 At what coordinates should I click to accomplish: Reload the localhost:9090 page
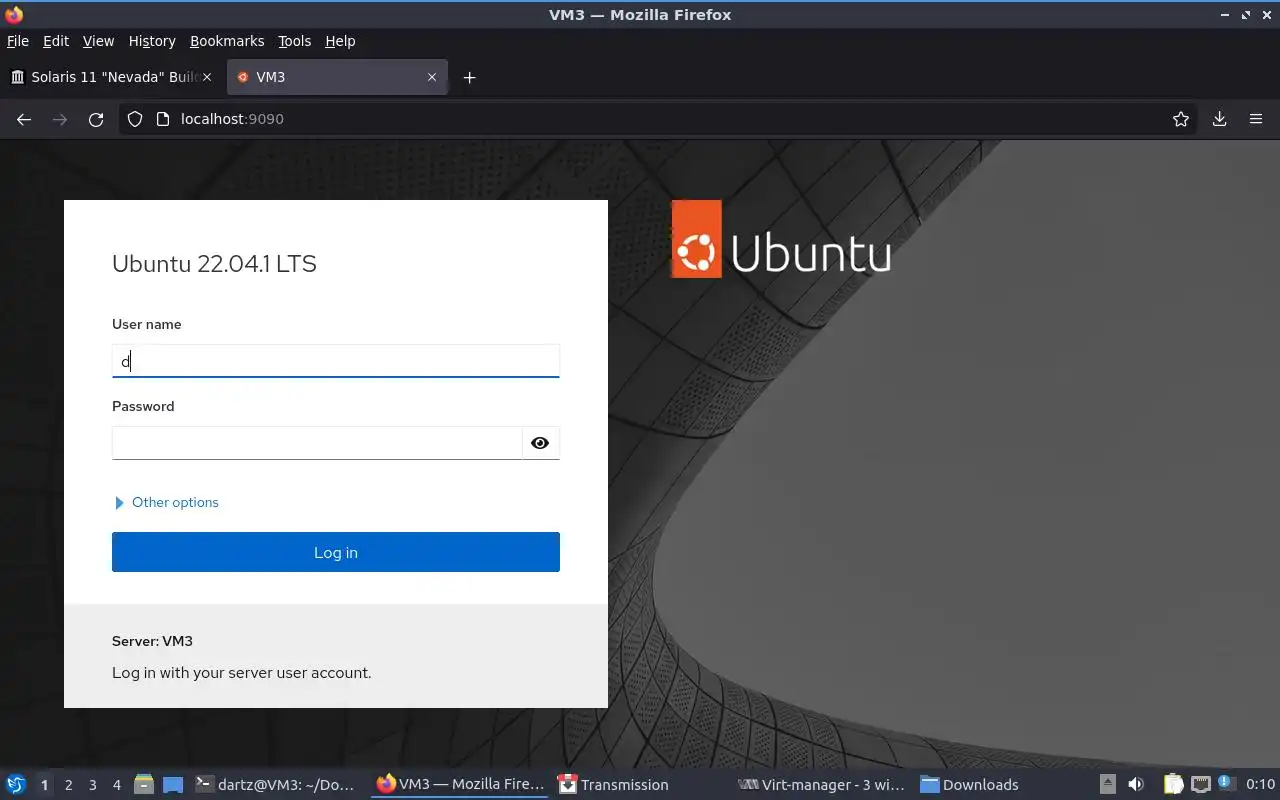click(x=96, y=119)
